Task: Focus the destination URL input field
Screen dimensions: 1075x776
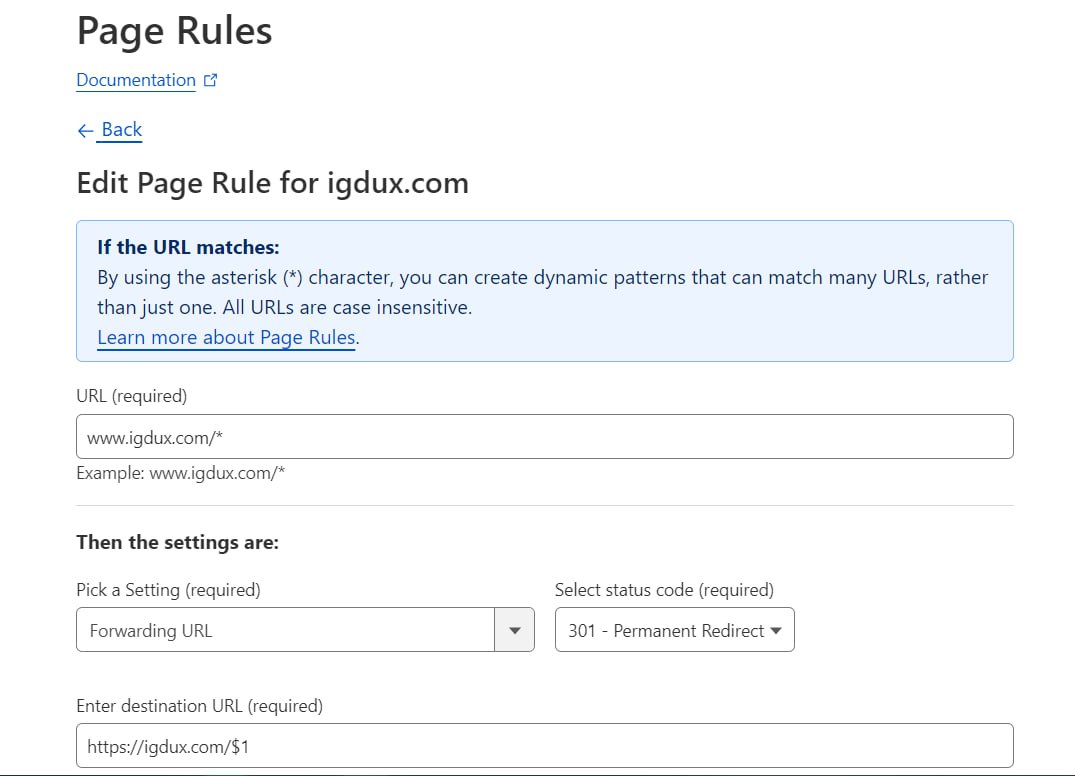Action: (544, 746)
